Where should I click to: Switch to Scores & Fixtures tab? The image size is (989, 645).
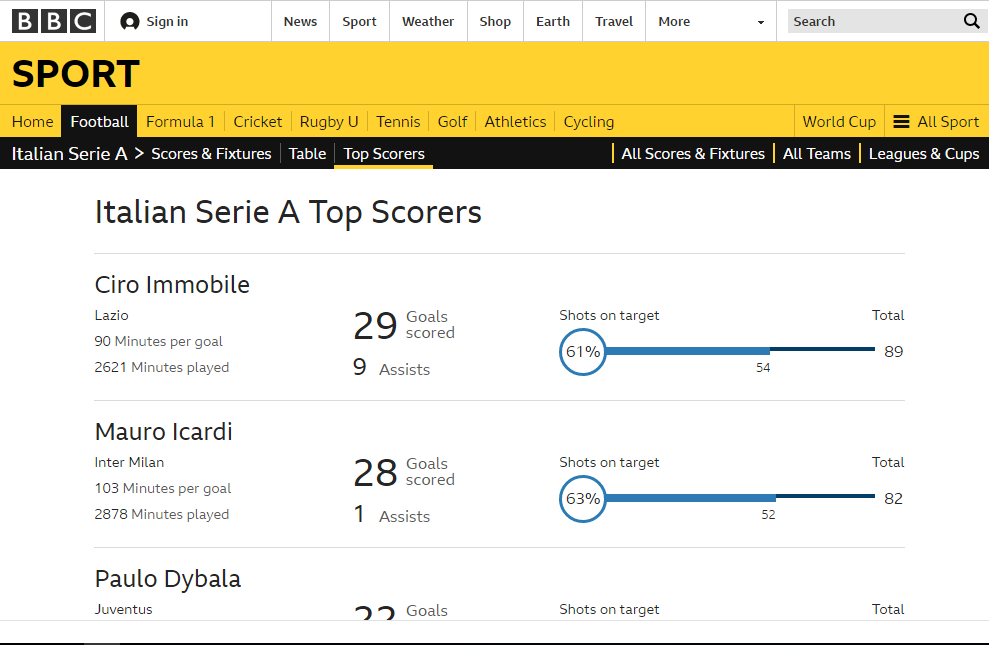(211, 154)
